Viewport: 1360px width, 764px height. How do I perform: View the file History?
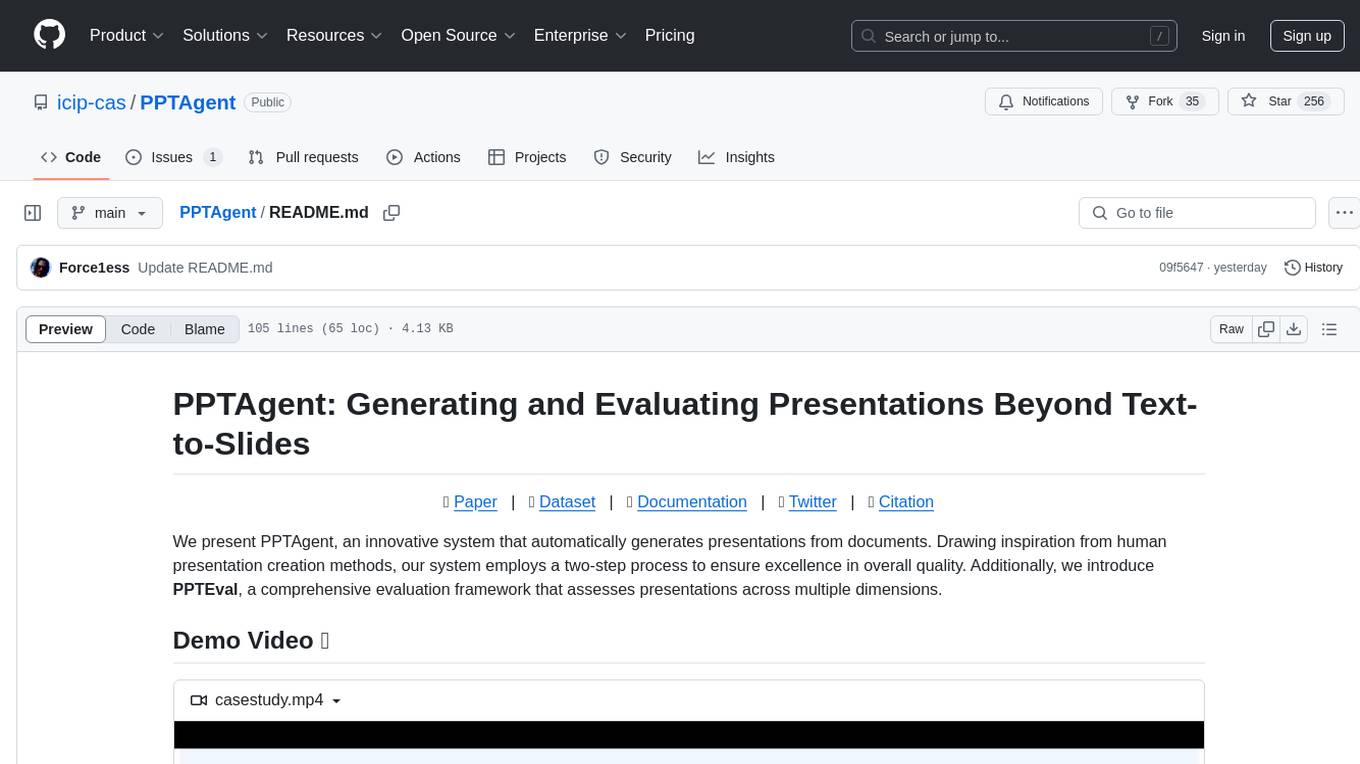[x=1313, y=267]
